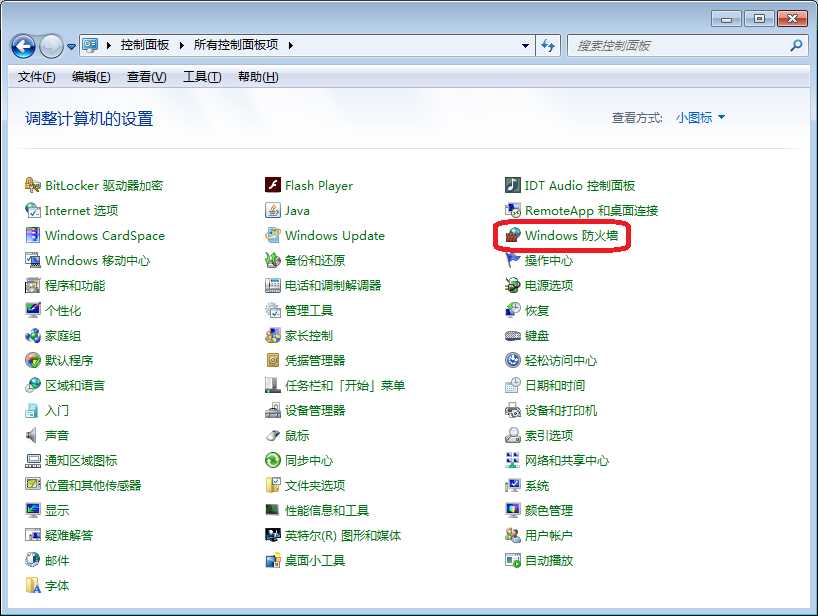Click the 个性化 icon
Screen dimensions: 818x616
[33, 310]
